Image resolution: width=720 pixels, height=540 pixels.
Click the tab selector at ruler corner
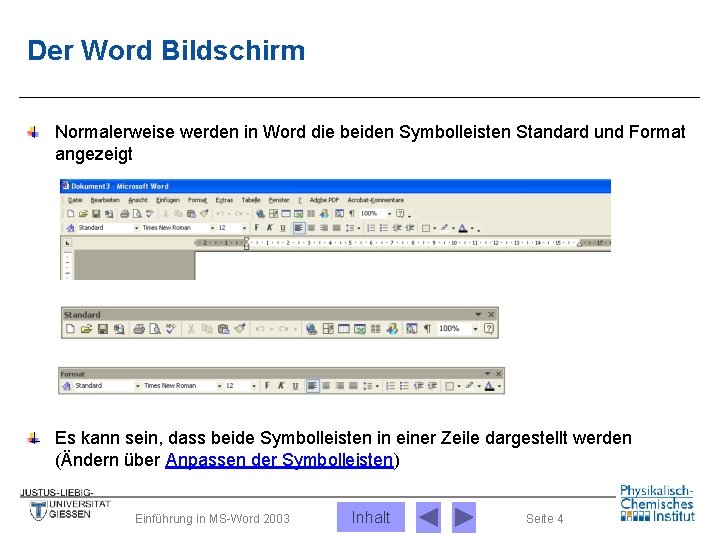pos(68,242)
